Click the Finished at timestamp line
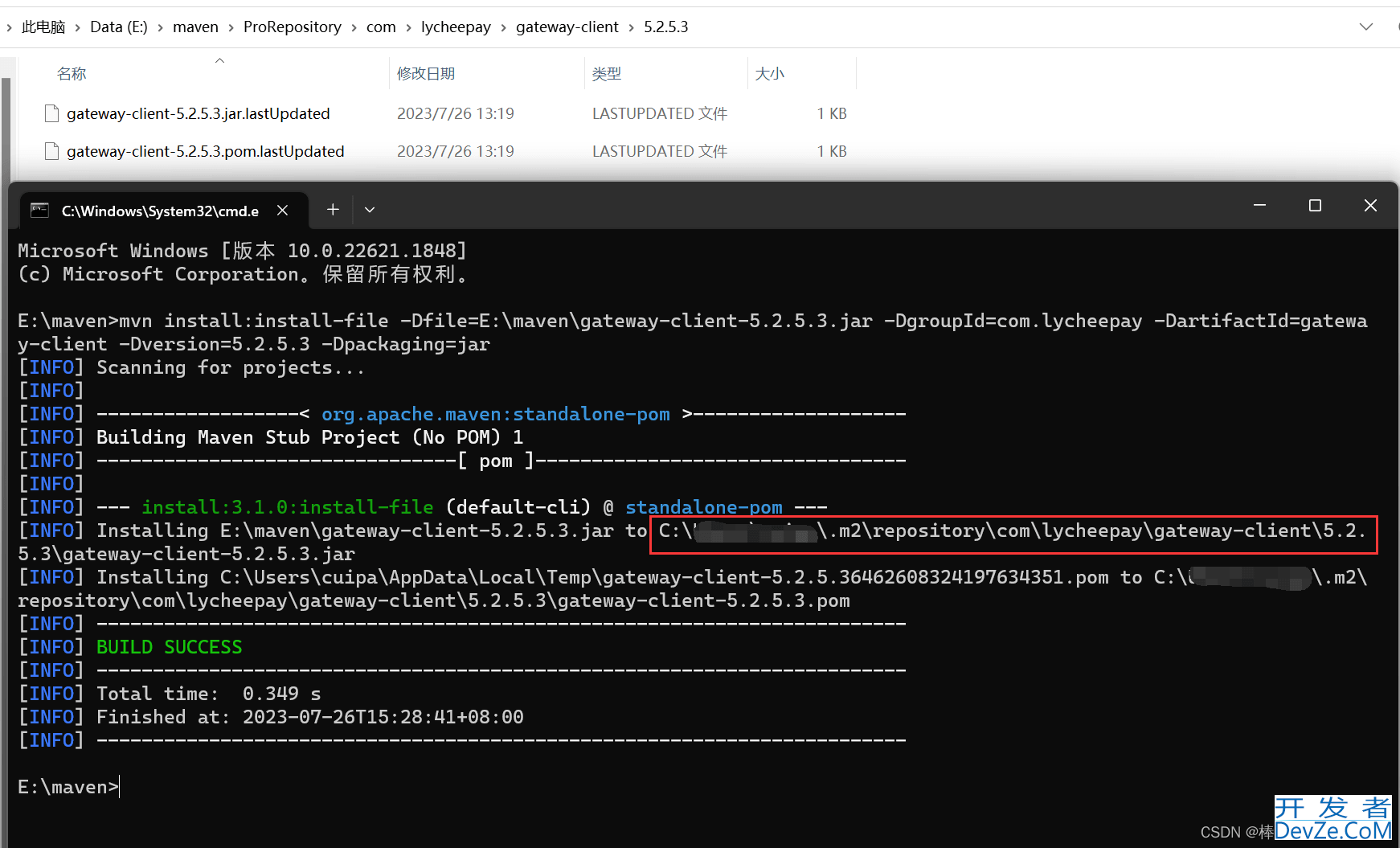 pos(310,717)
